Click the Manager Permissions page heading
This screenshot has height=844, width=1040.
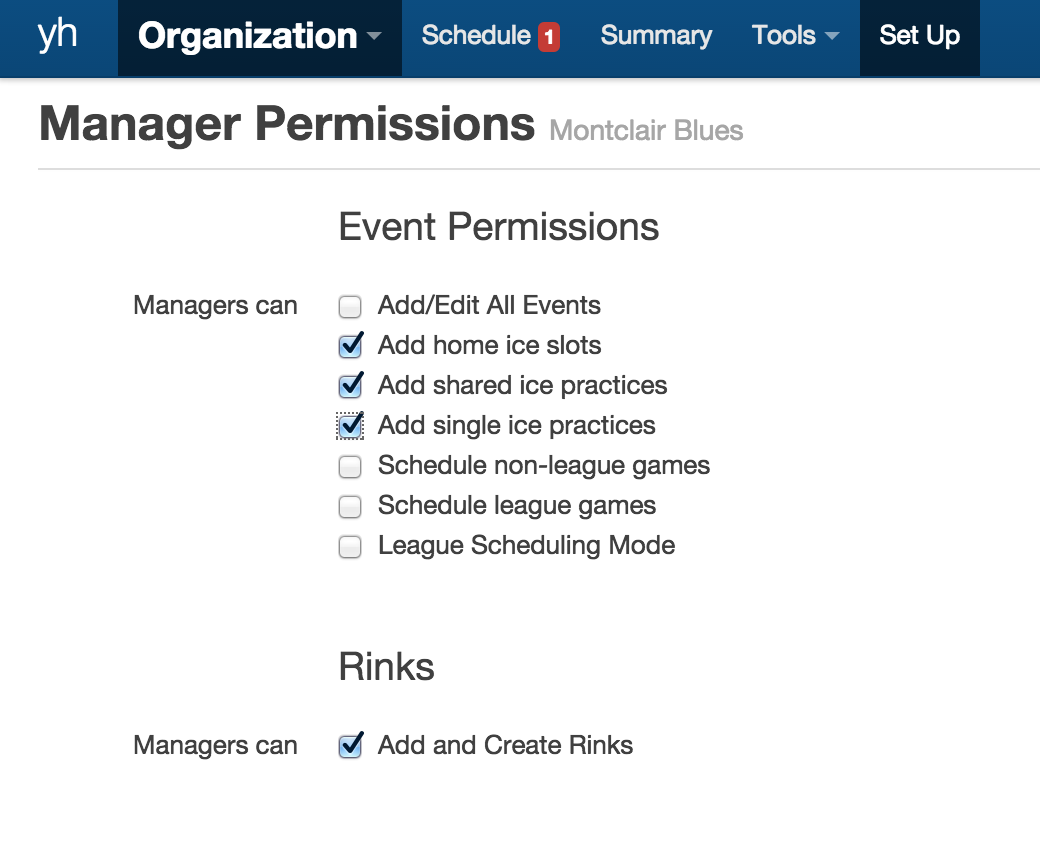tap(287, 124)
